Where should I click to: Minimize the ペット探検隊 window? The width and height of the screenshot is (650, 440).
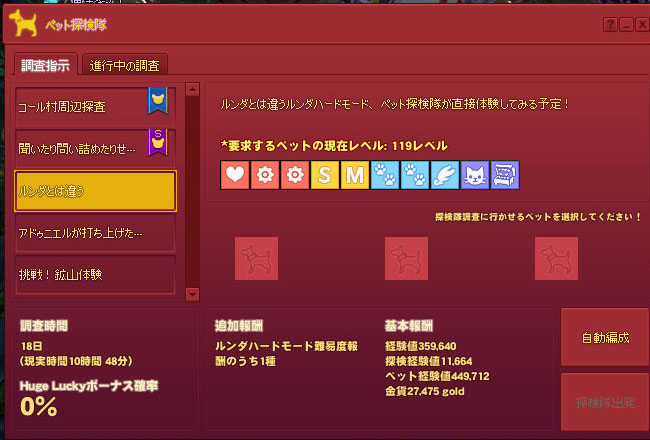[626, 25]
